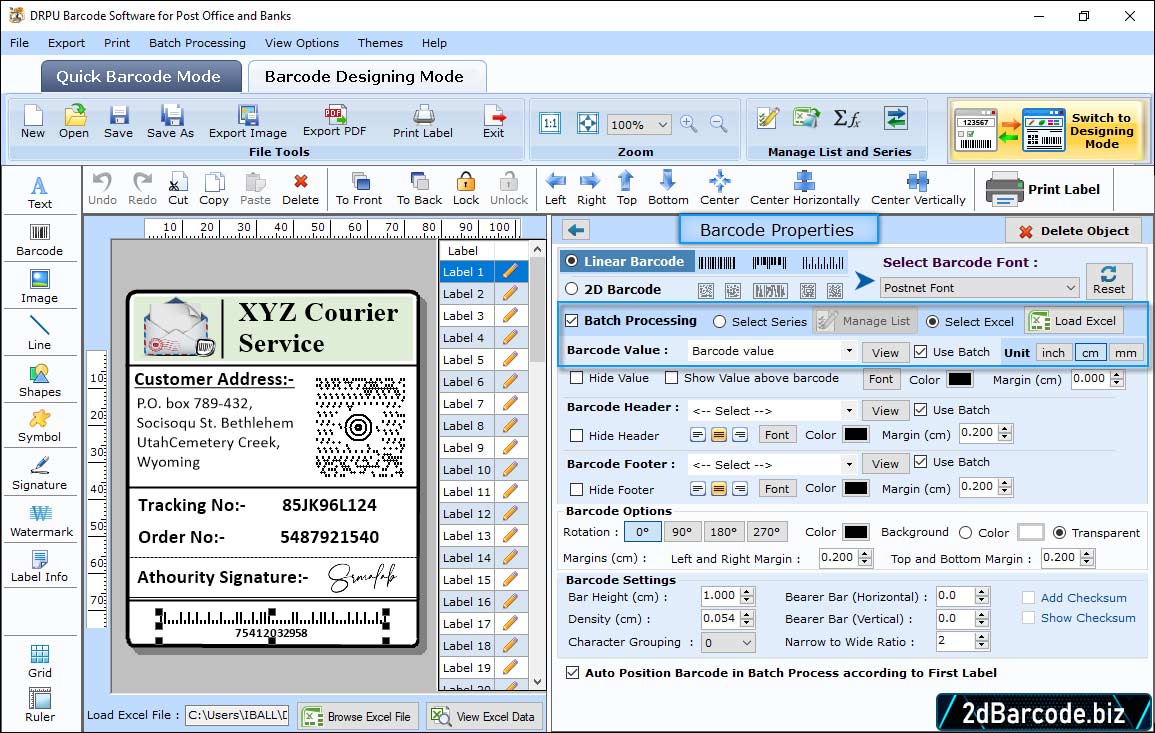Image resolution: width=1155 pixels, height=733 pixels.
Task: Toggle the Grid display
Action: click(x=40, y=661)
